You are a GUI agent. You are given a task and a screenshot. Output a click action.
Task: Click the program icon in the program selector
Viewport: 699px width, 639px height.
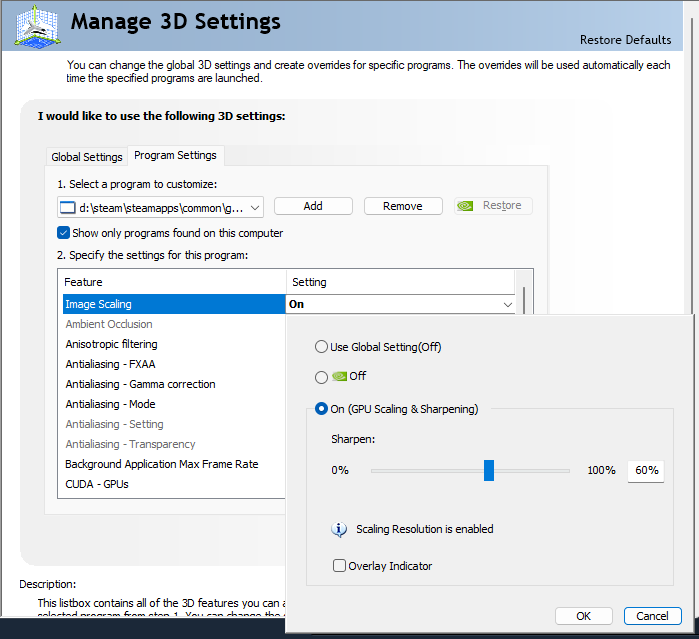[68, 207]
